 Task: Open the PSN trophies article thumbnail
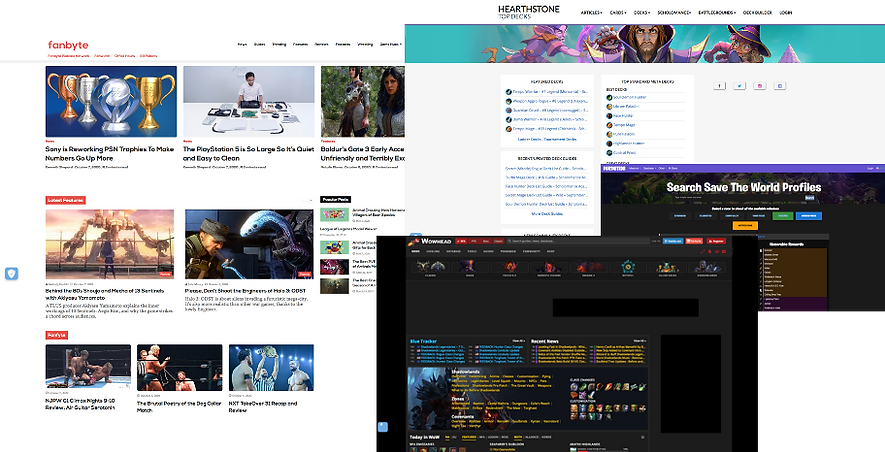pyautogui.click(x=111, y=102)
